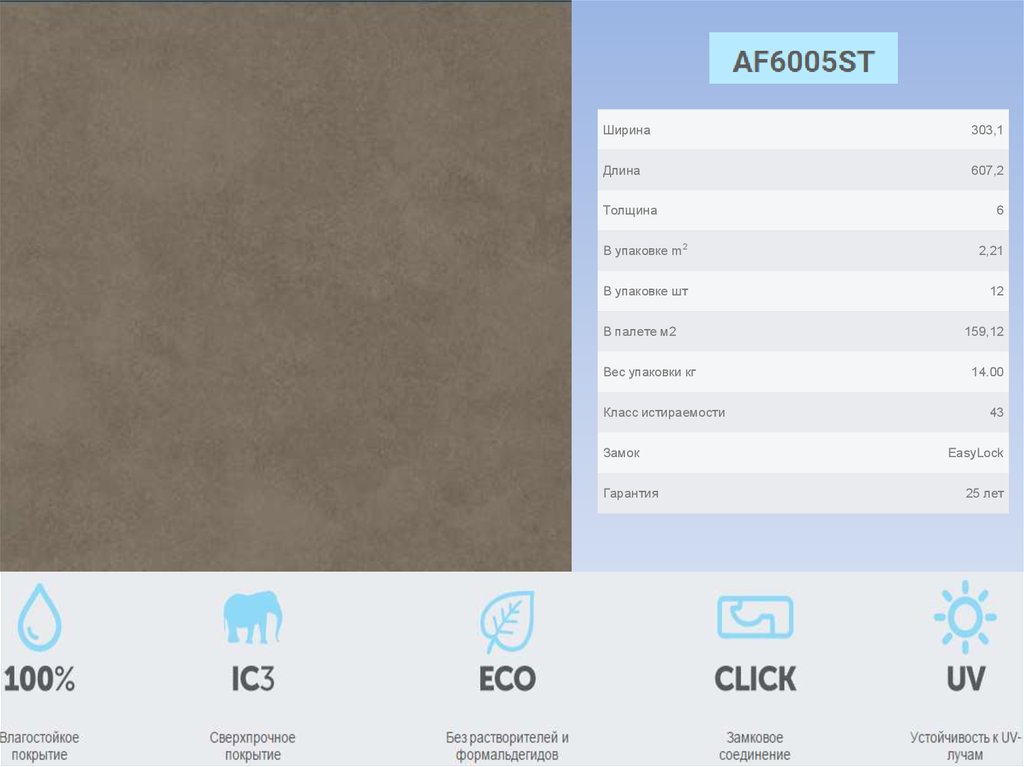Click the 'Замок' row label
1024x767 pixels.
(621, 453)
